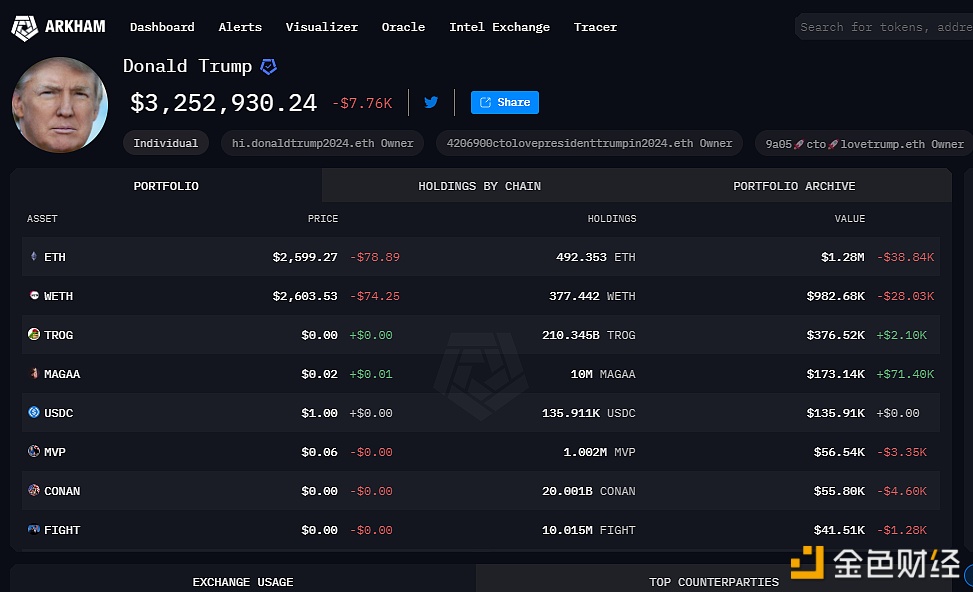Viewport: 973px width, 592px height.
Task: Click the WETH asset name
Action: (x=58, y=296)
